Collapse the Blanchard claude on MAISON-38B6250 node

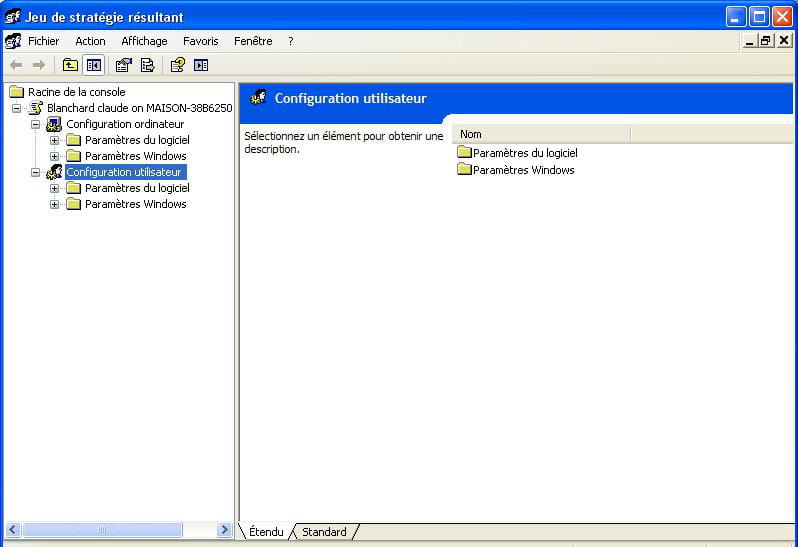pyautogui.click(x=16, y=108)
